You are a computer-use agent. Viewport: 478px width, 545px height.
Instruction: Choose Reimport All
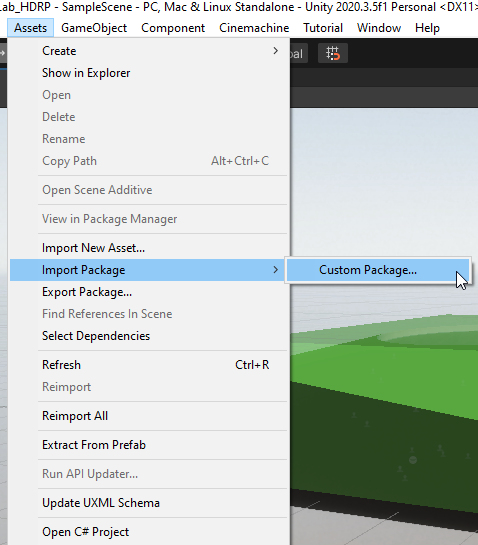148,416
